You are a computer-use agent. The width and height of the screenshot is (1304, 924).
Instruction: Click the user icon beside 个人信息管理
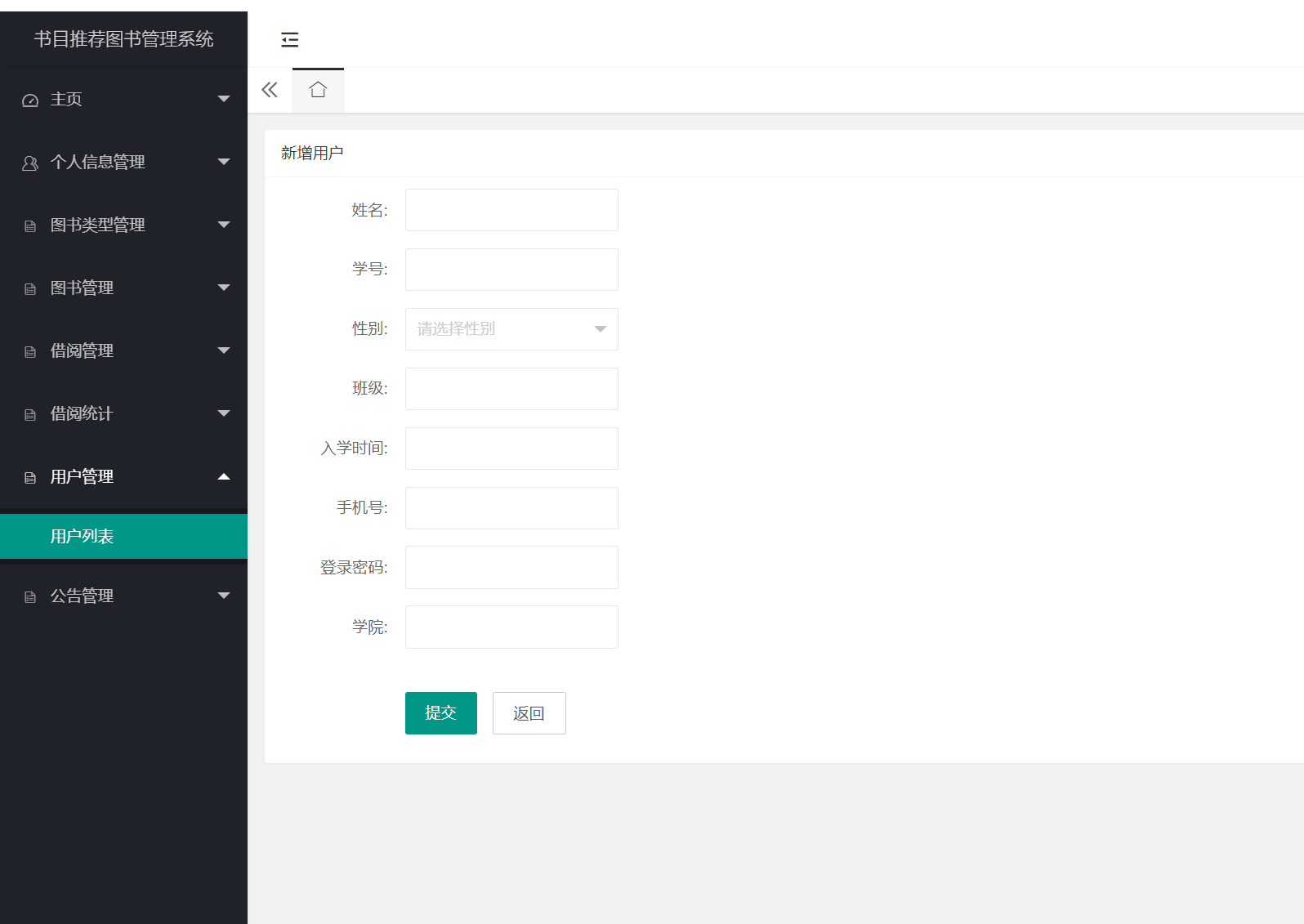tap(30, 163)
